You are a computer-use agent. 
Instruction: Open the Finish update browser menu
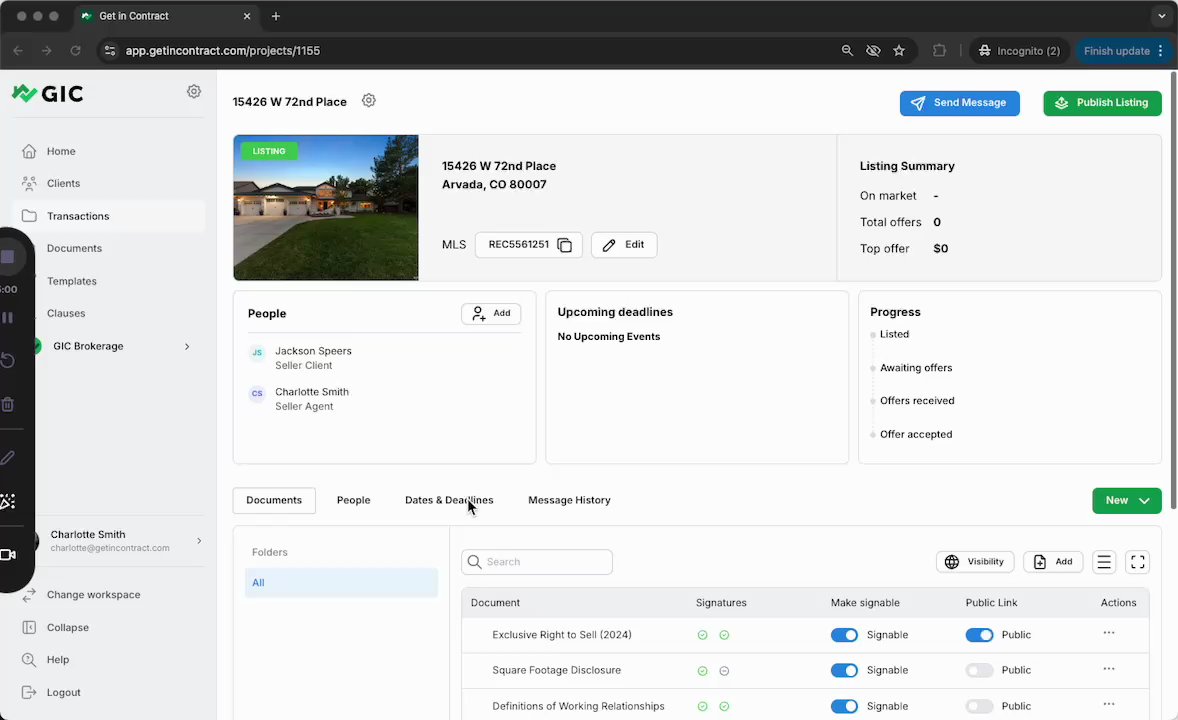[x=1123, y=50]
